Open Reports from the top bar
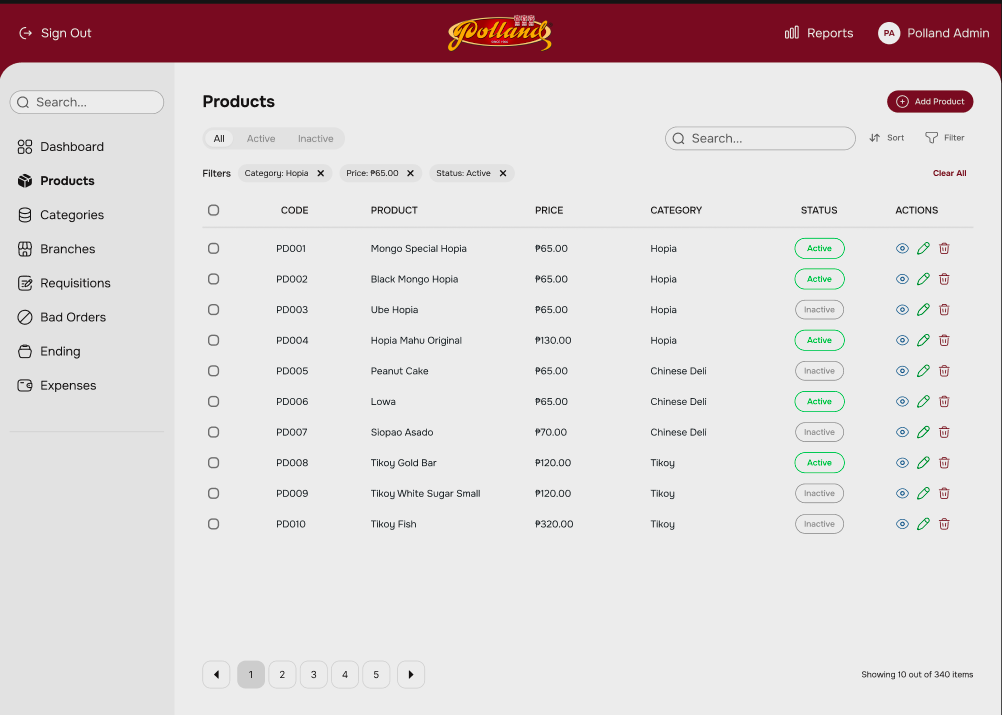Viewport: 1002px width, 715px height. (819, 33)
